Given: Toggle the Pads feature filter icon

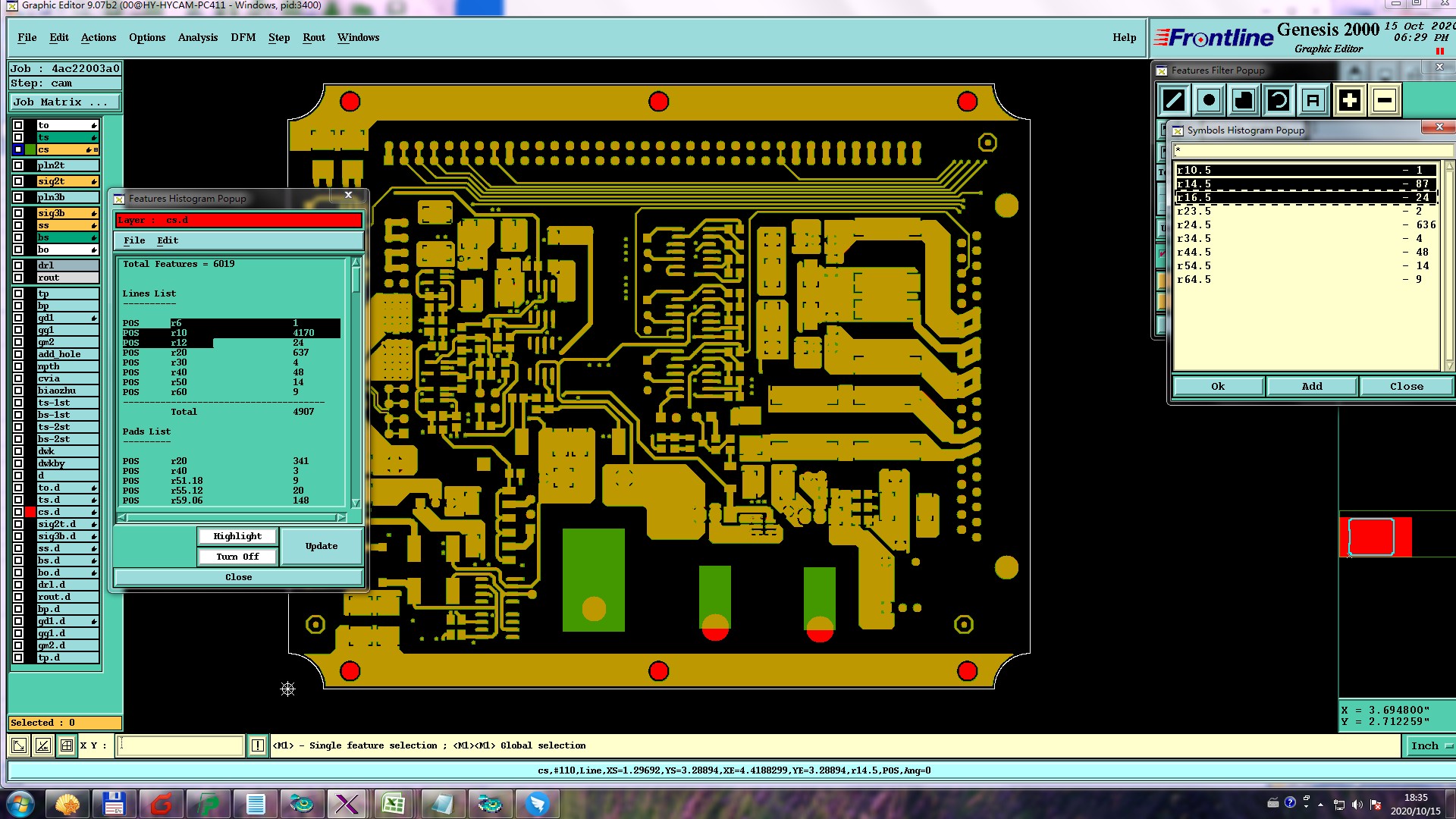Looking at the screenshot, I should (1210, 100).
